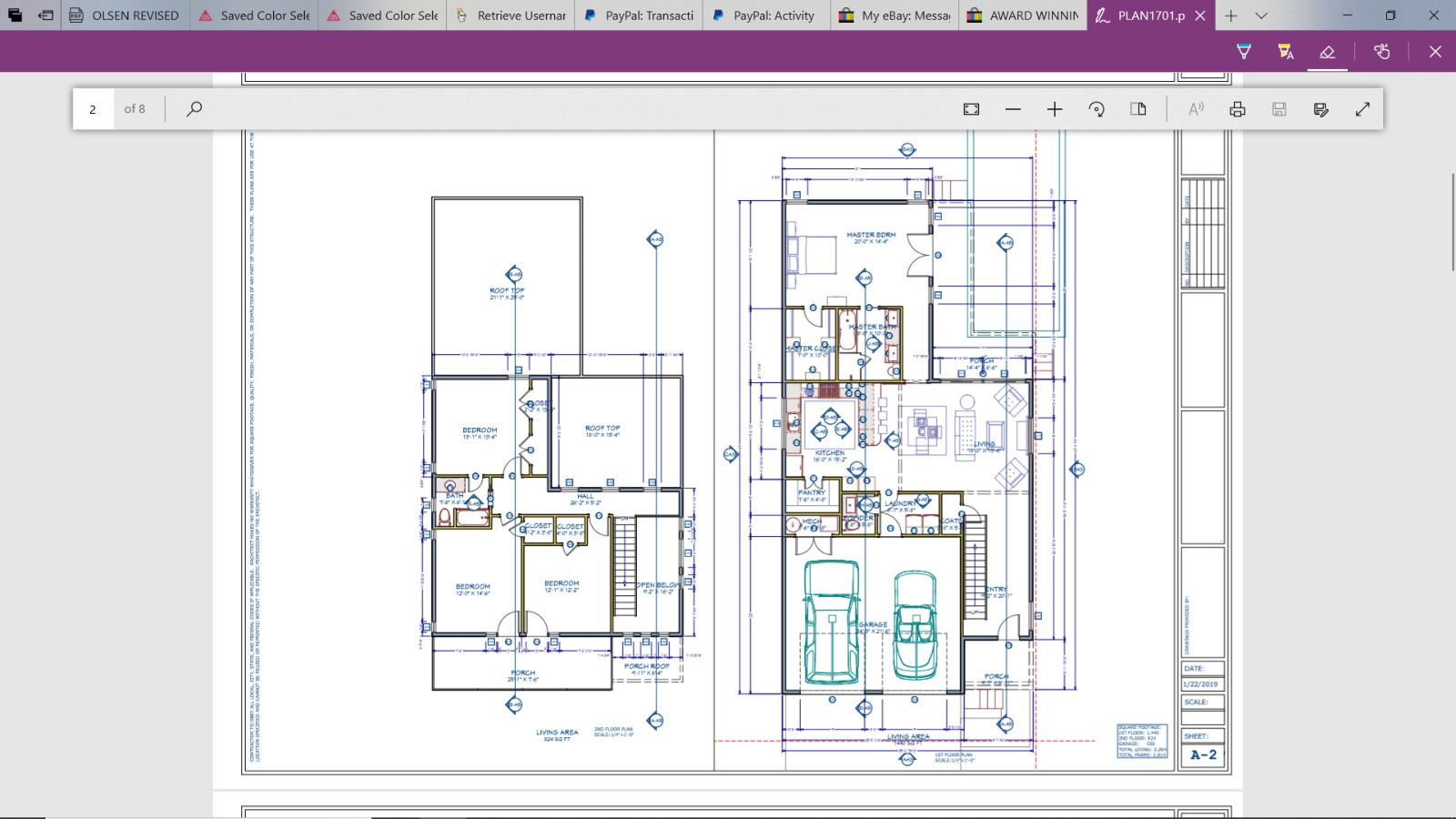Click the KITCHEN label on the floor plan

[x=830, y=452]
